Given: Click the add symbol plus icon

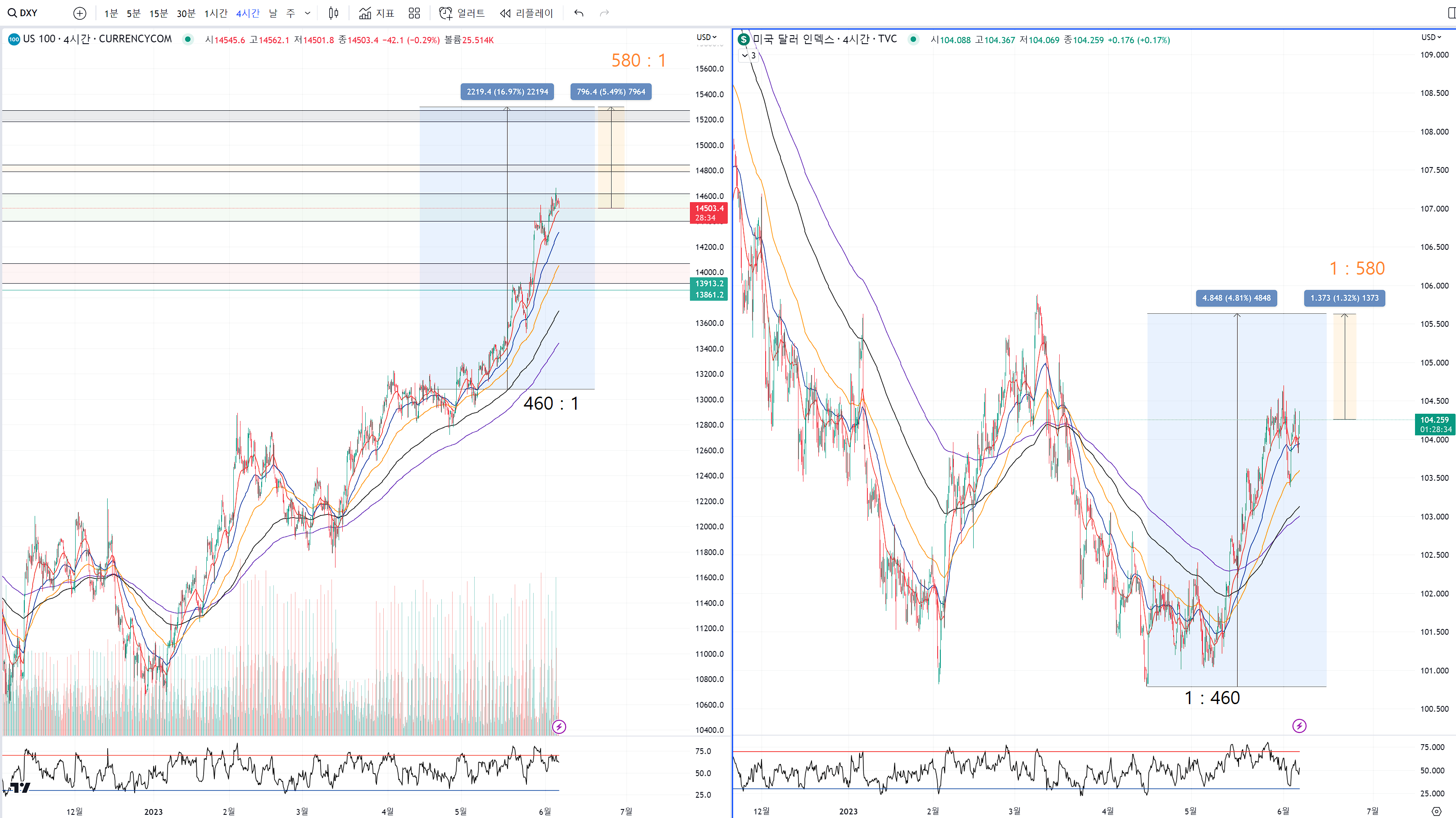Looking at the screenshot, I should (80, 13).
